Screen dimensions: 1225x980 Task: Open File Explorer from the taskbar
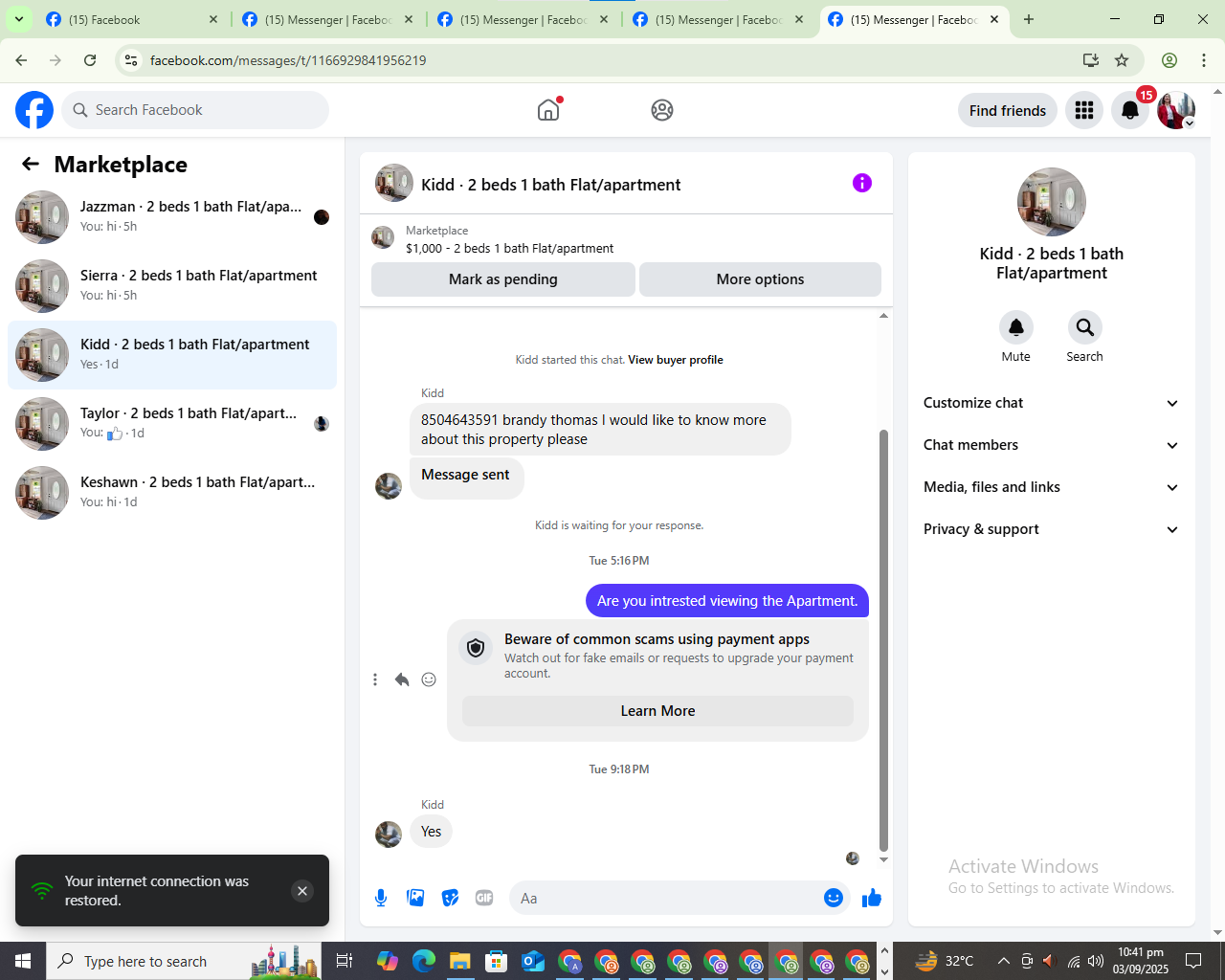pos(460,961)
